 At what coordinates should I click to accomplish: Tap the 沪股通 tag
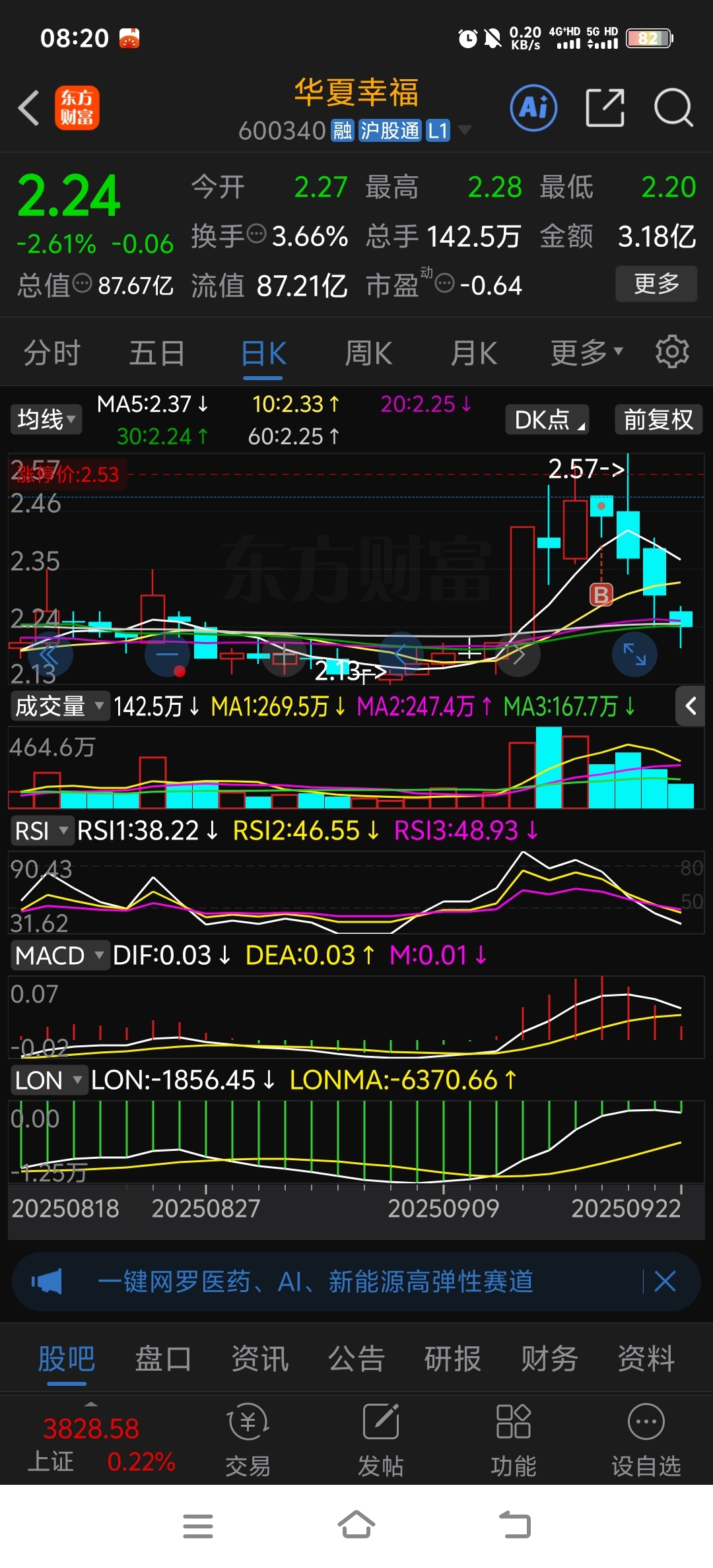pos(390,131)
